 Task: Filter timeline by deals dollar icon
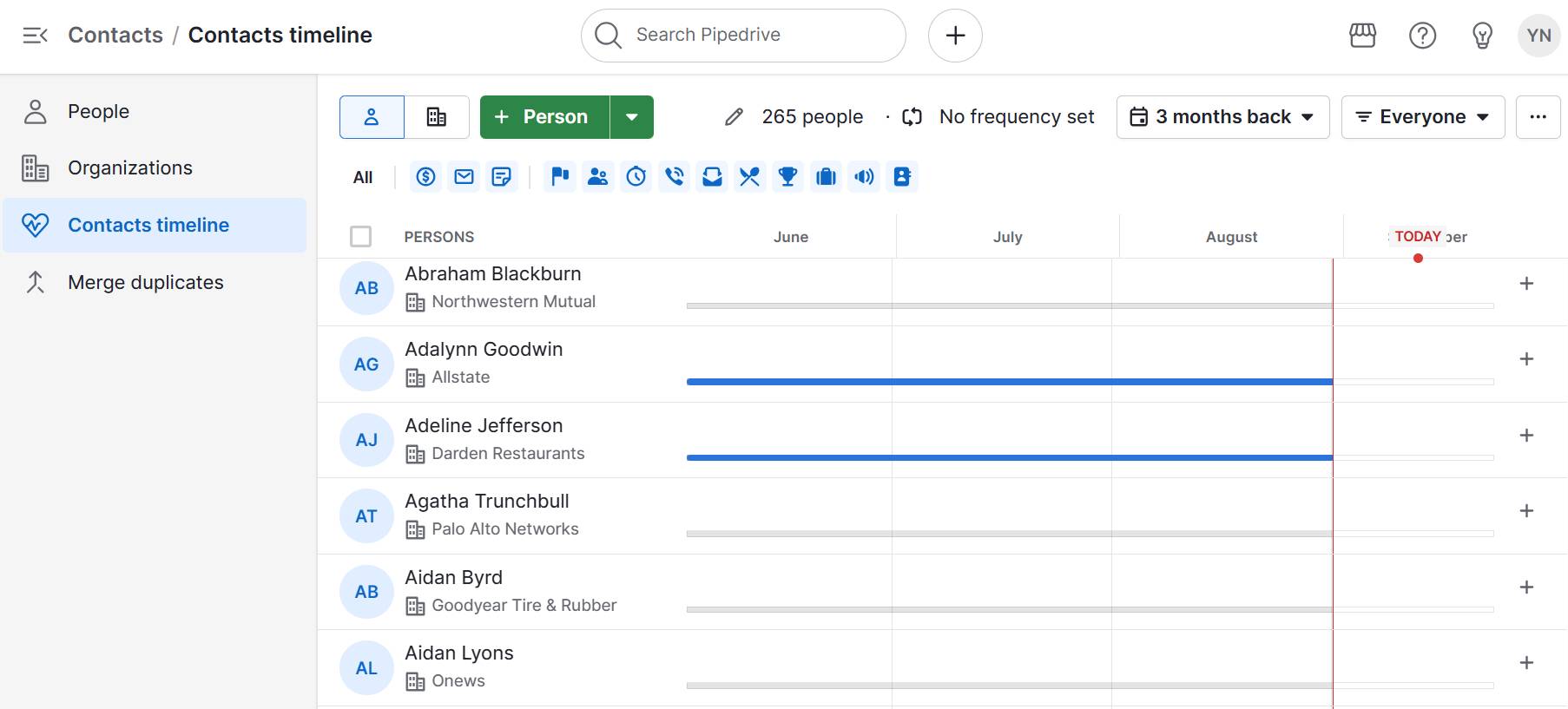tap(425, 177)
